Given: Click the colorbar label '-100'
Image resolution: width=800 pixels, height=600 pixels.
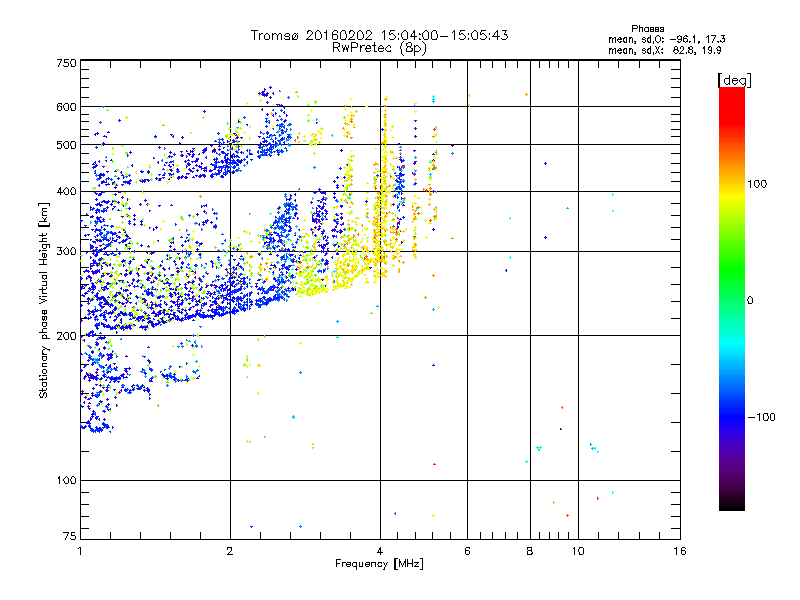Looking at the screenshot, I should 761,417.
